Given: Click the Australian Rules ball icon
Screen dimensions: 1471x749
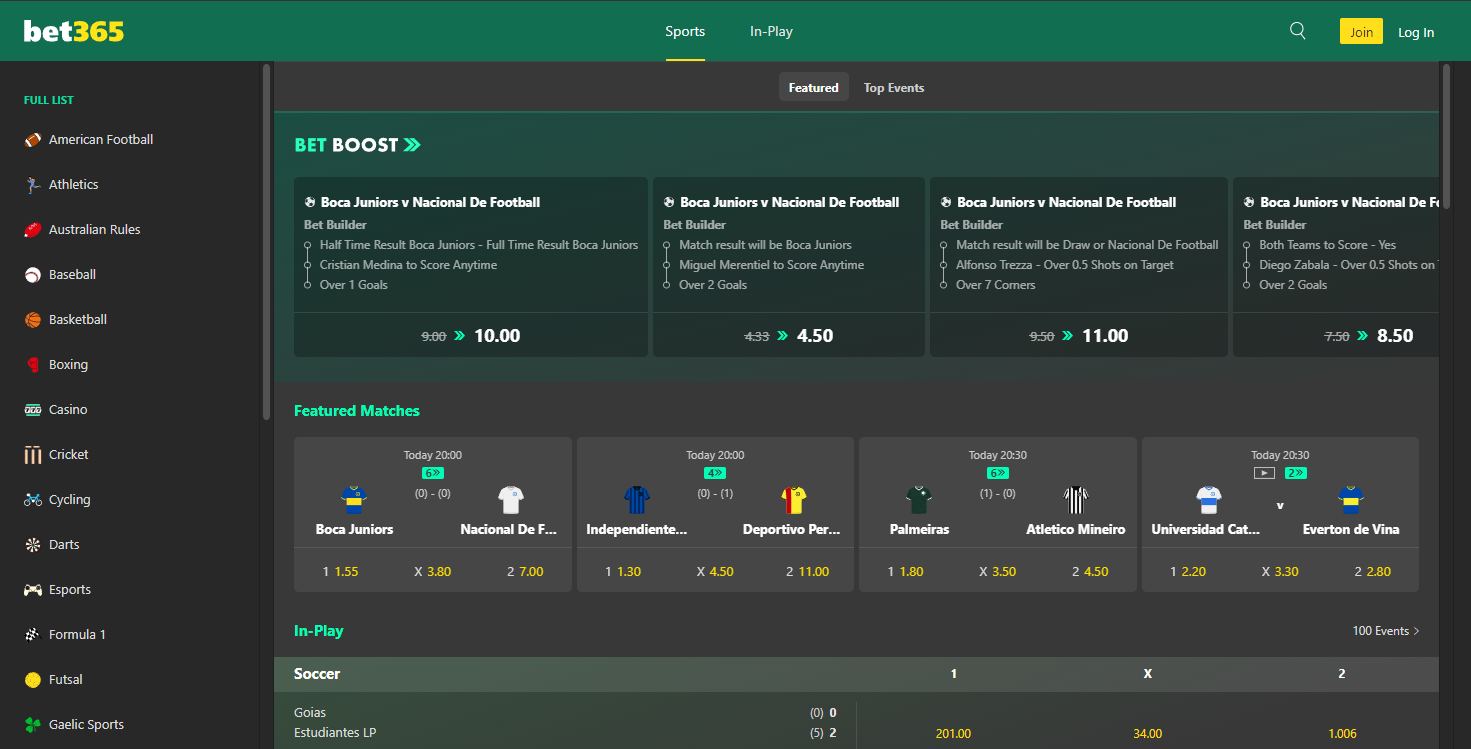Looking at the screenshot, I should [33, 230].
